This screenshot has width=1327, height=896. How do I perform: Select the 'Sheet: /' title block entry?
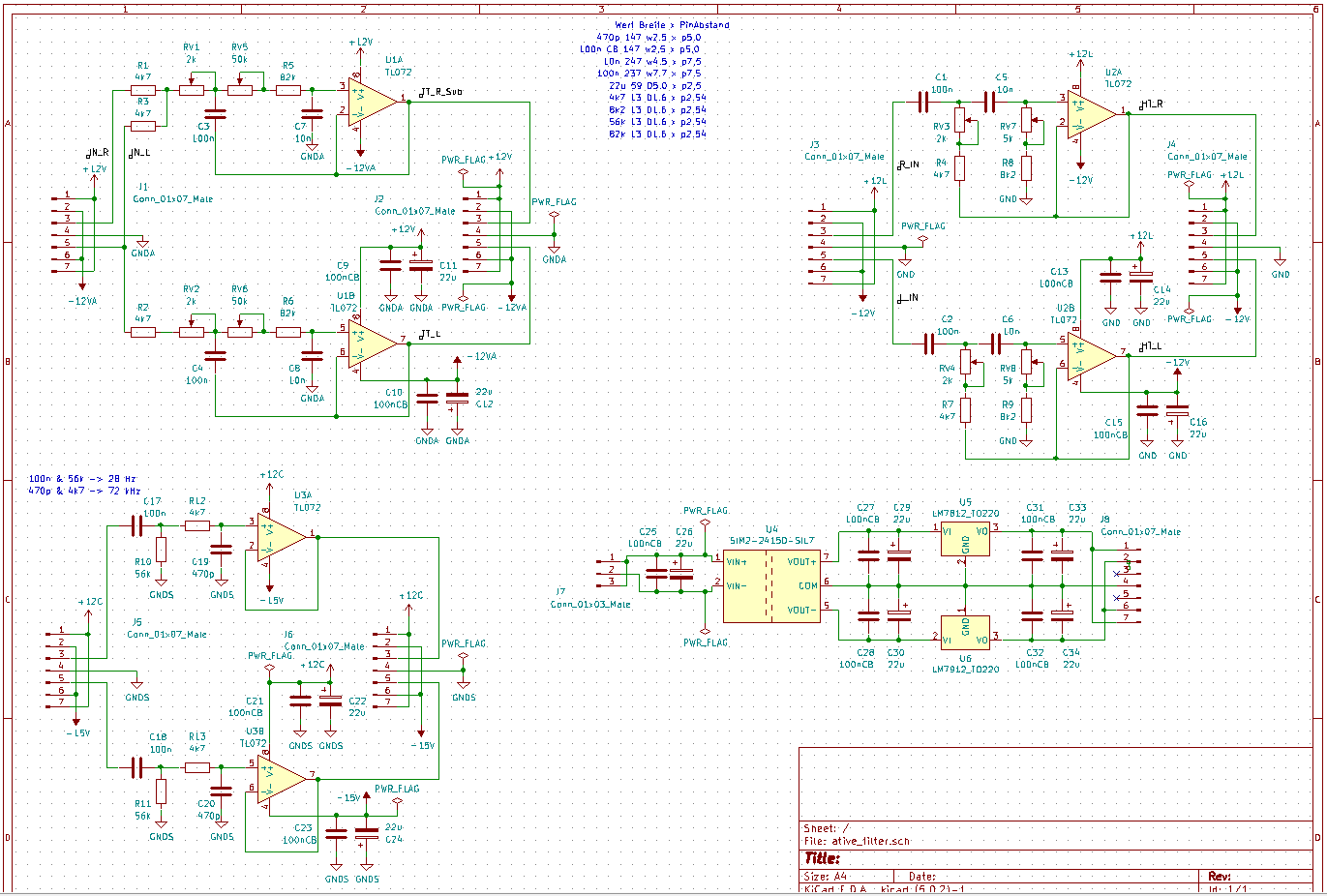pos(827,828)
